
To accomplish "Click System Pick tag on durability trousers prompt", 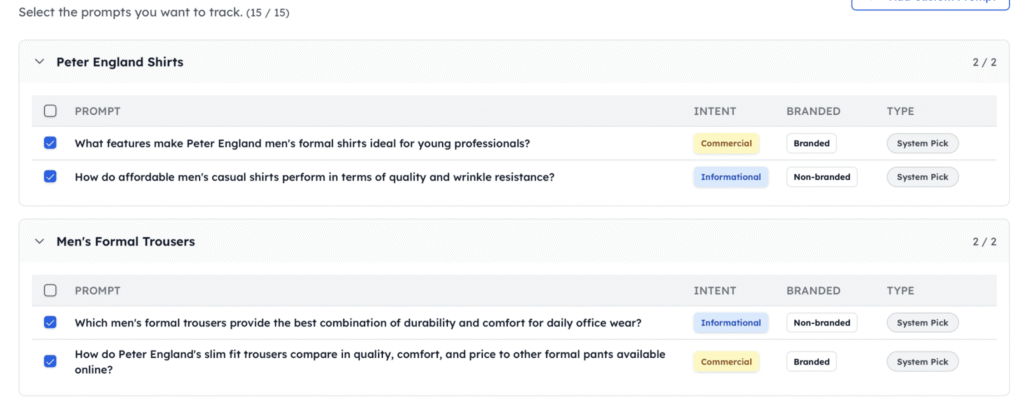I will [922, 323].
